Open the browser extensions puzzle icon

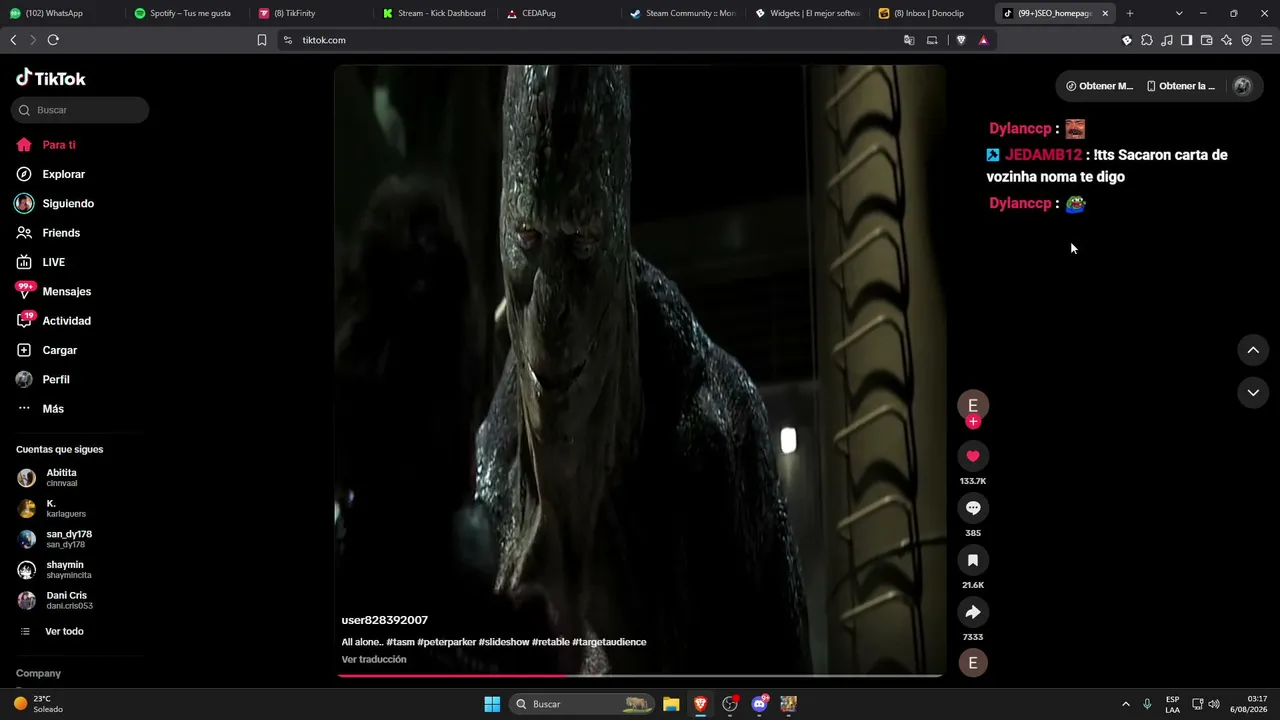[1147, 40]
